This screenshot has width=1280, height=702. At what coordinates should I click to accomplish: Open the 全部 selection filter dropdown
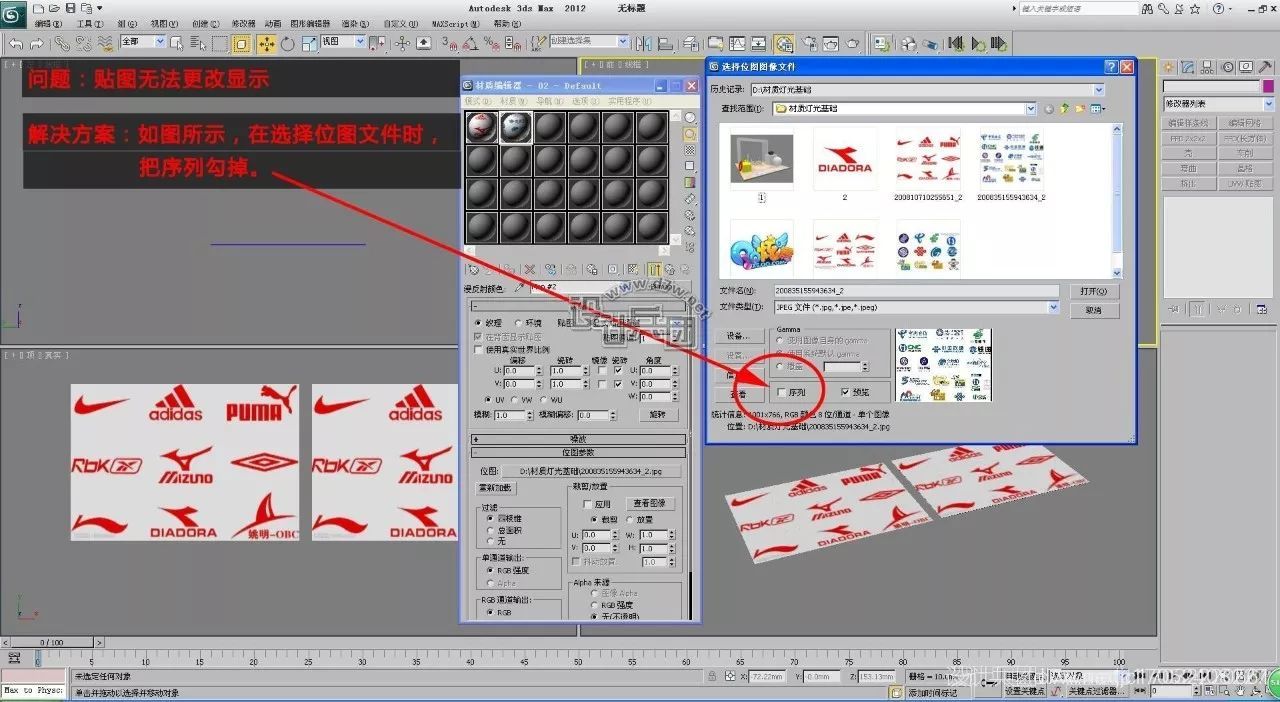[160, 42]
